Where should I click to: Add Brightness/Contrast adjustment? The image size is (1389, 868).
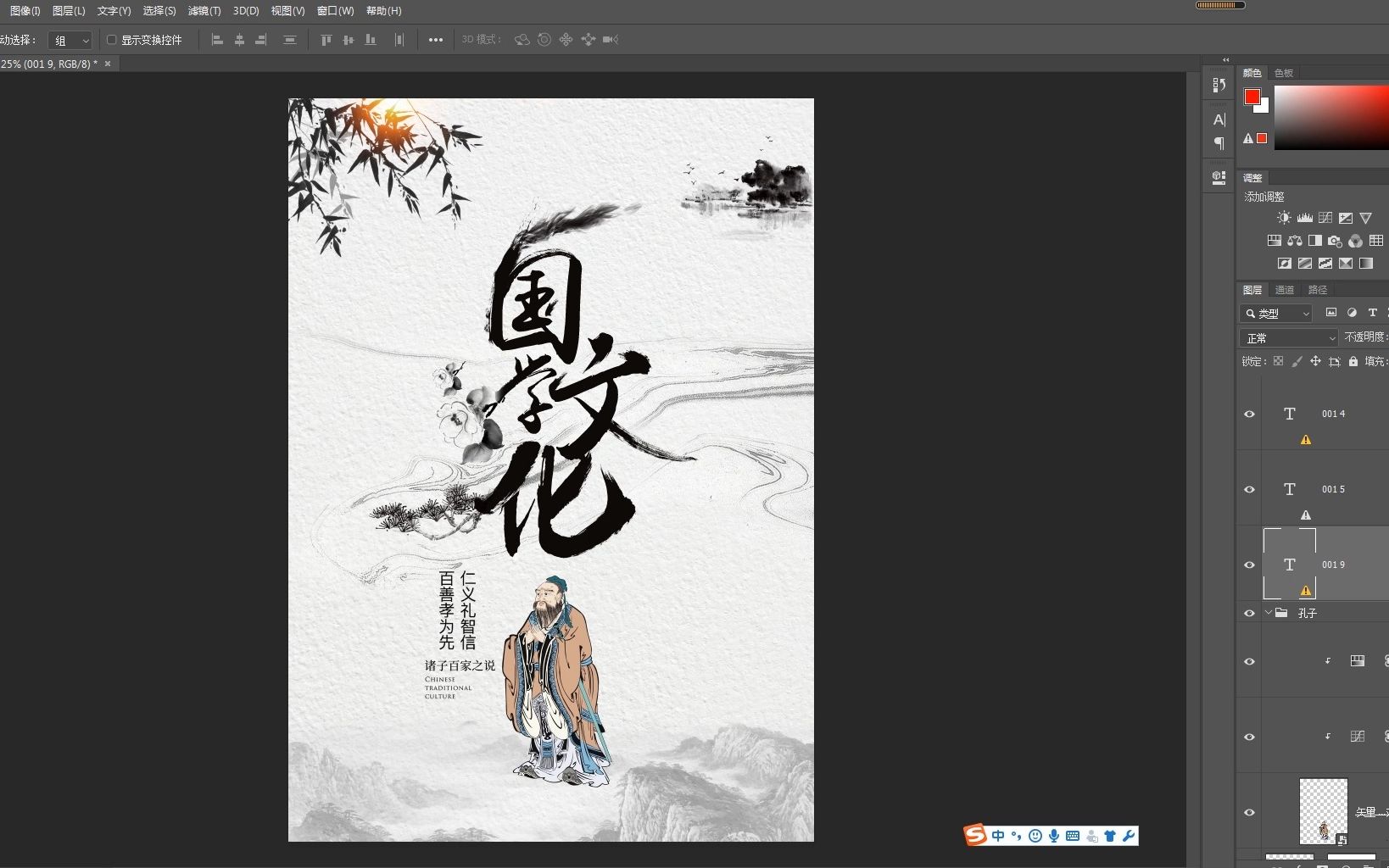click(x=1284, y=218)
